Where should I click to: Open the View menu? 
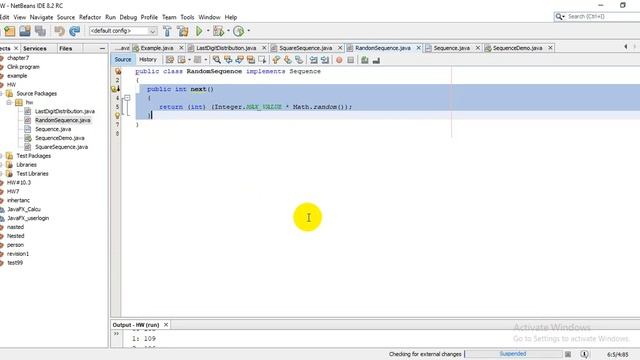click(20, 17)
